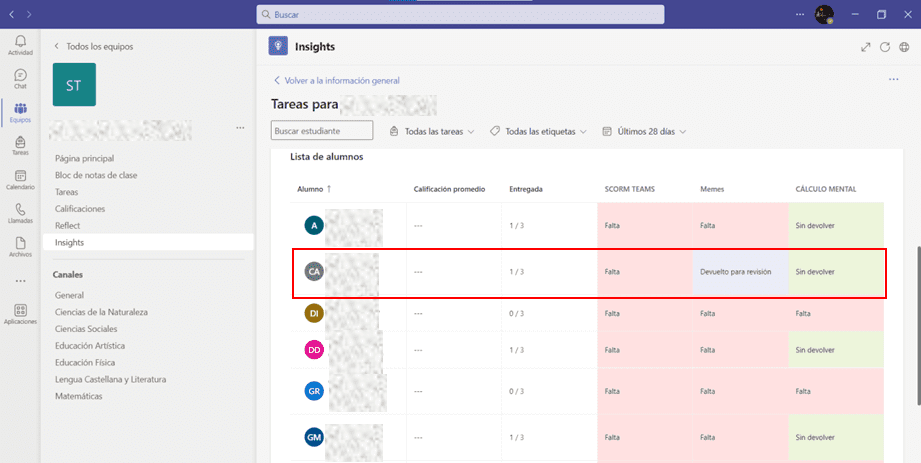Click the DI student avatar
Screen dimensions: 921x463
314,313
